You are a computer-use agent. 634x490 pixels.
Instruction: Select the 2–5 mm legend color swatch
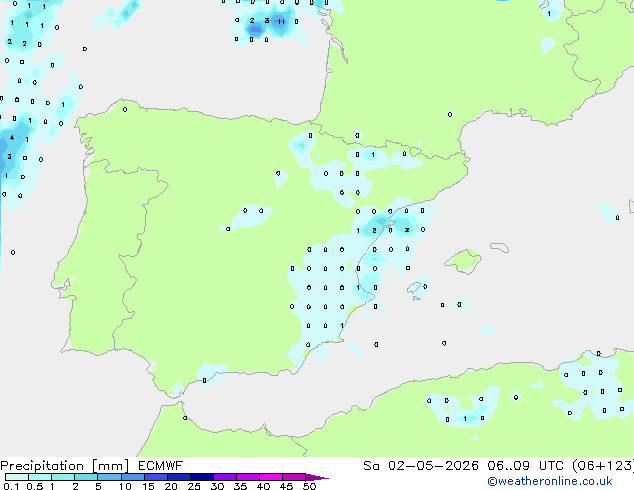coord(86,477)
